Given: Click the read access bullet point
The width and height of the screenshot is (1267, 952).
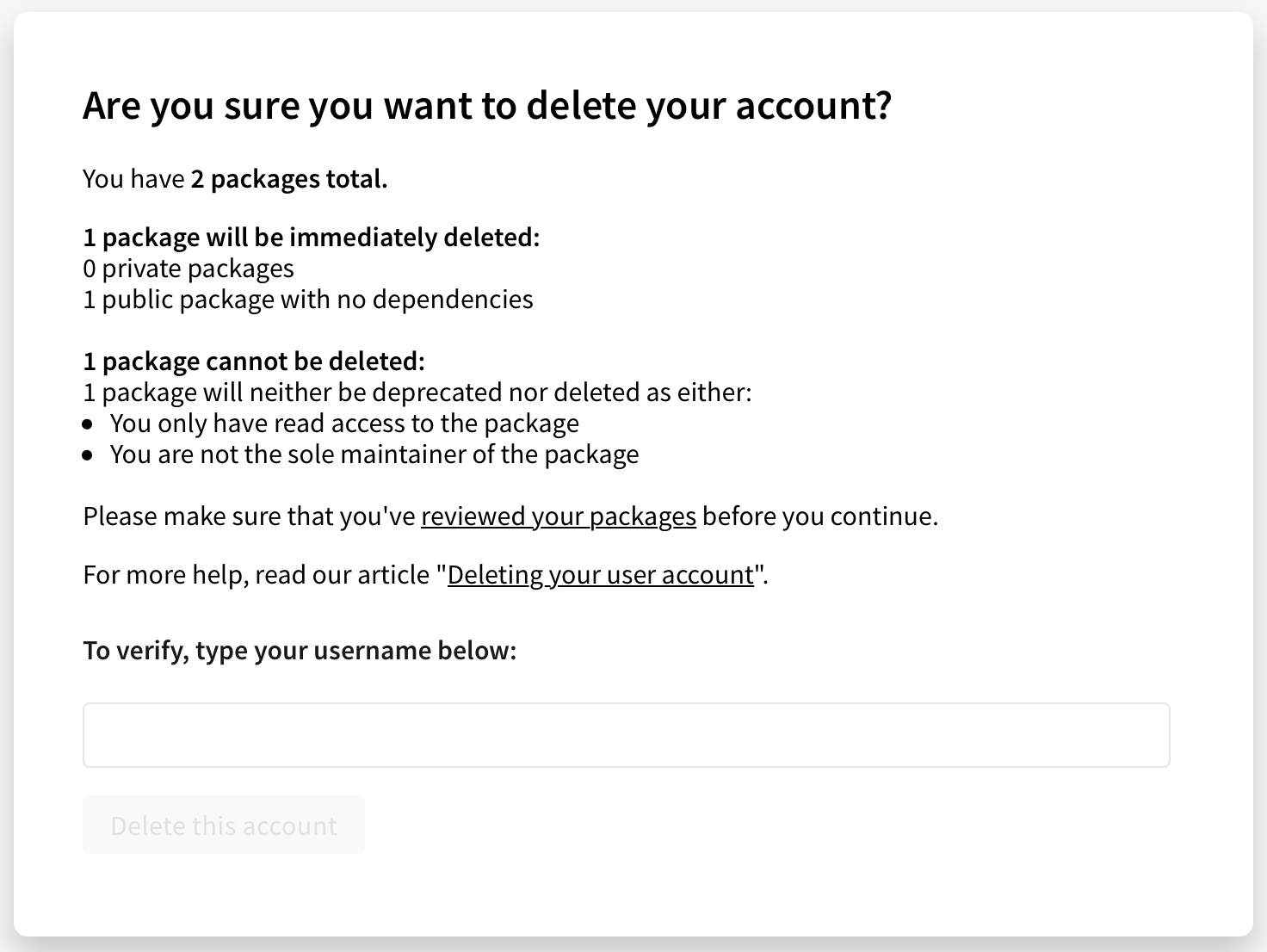Looking at the screenshot, I should (x=344, y=423).
